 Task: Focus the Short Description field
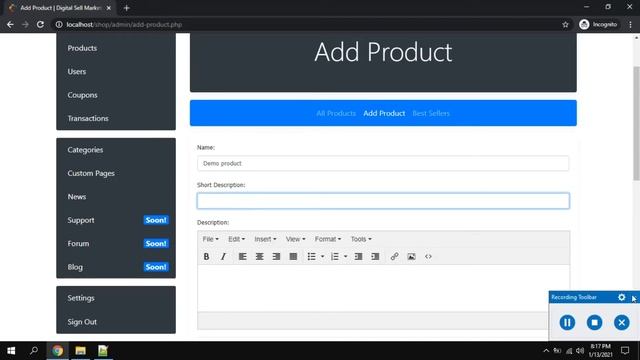[x=383, y=201]
